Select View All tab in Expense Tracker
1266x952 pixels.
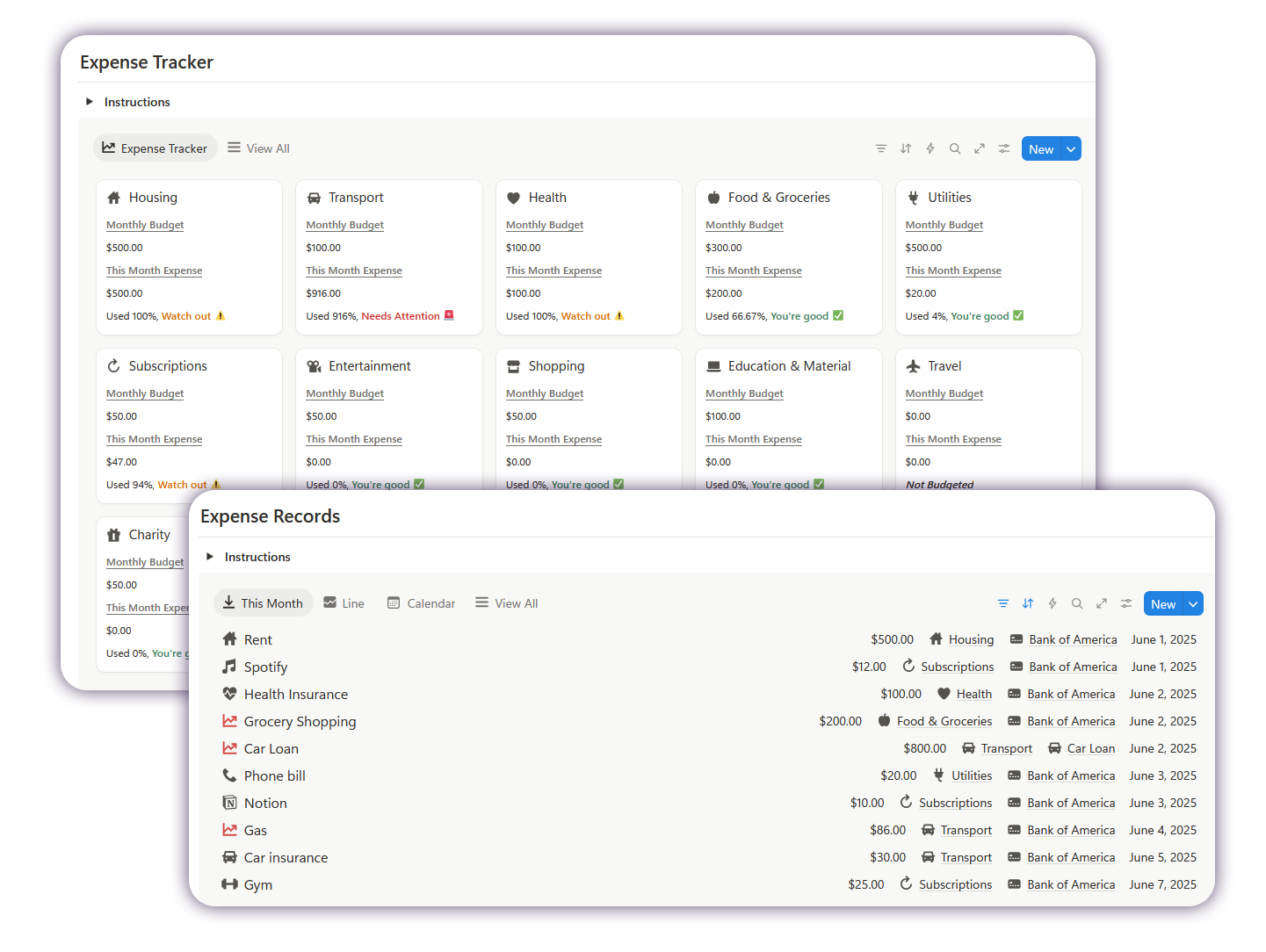tap(258, 148)
